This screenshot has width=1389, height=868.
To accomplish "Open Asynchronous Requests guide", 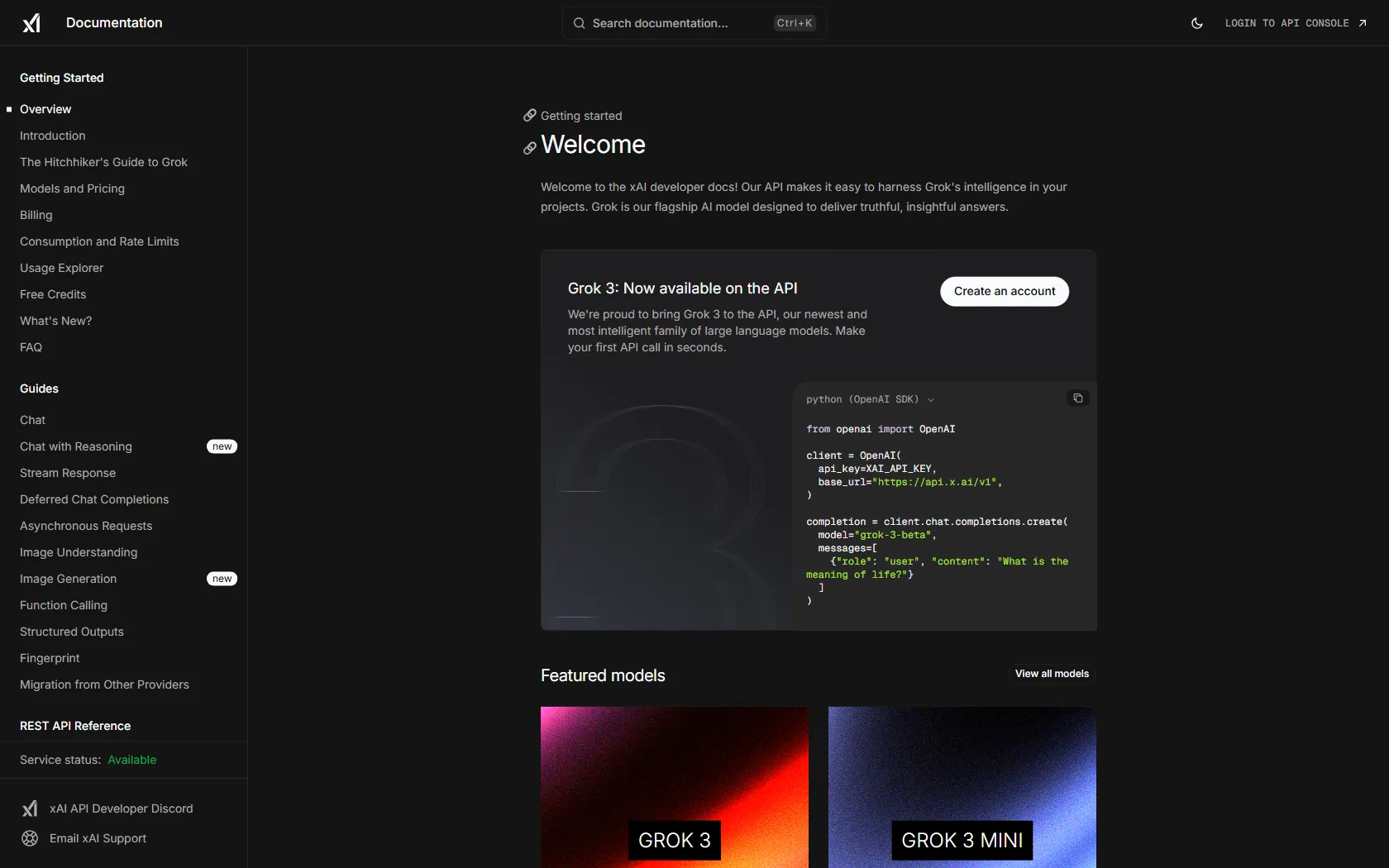I will point(86,526).
